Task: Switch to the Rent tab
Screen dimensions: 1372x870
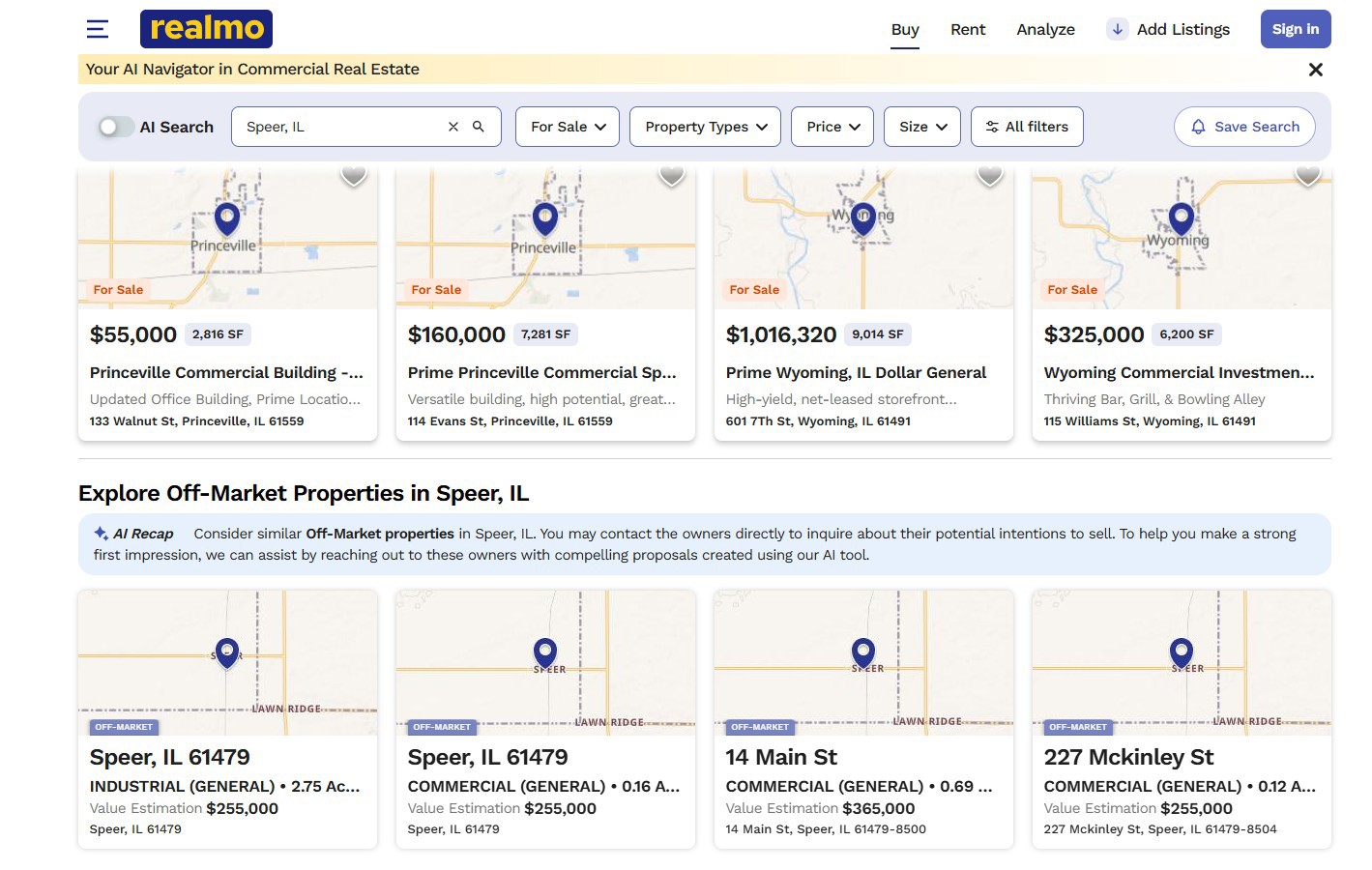Action: 968,29
